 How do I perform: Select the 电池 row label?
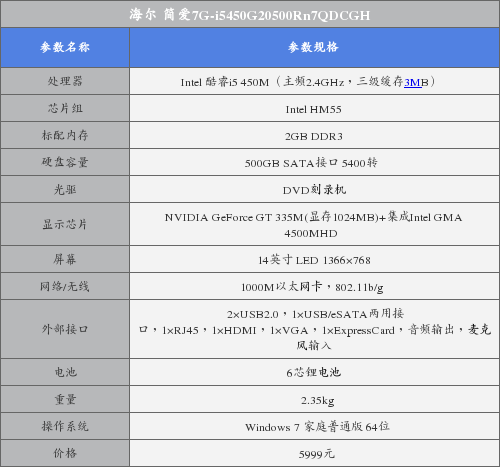(x=65, y=372)
